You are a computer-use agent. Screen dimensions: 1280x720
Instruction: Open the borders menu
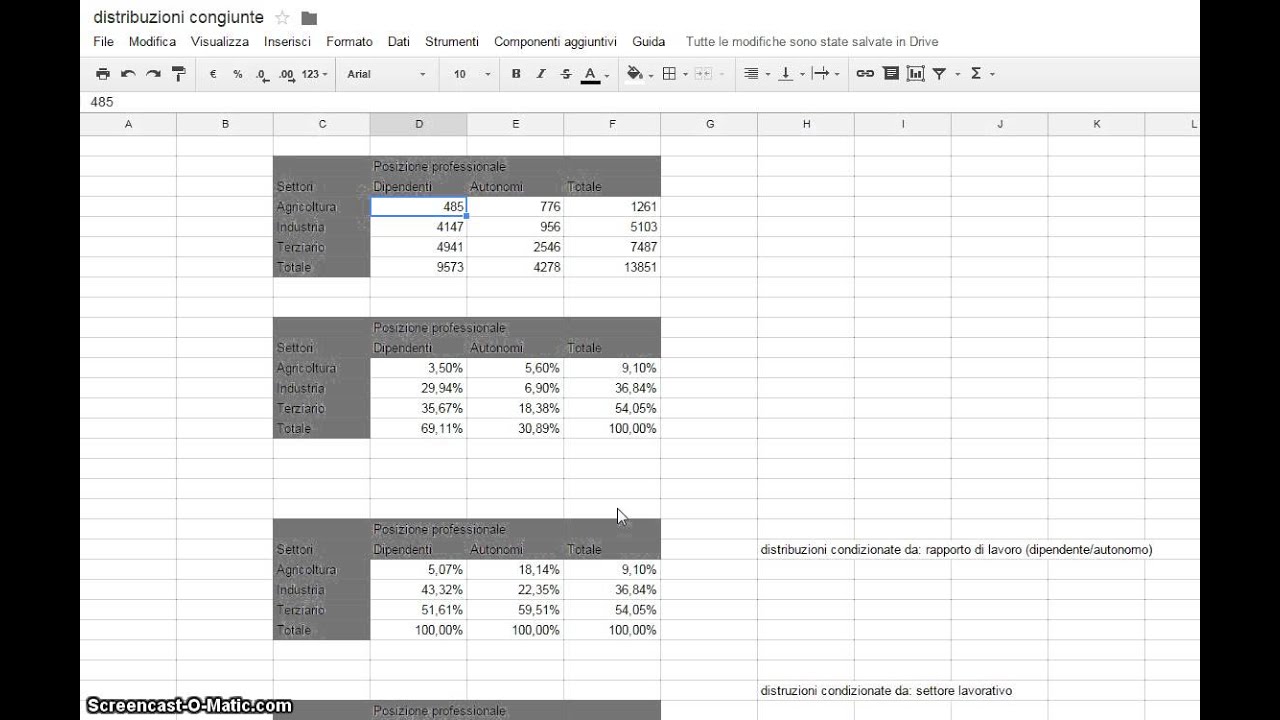coord(674,74)
